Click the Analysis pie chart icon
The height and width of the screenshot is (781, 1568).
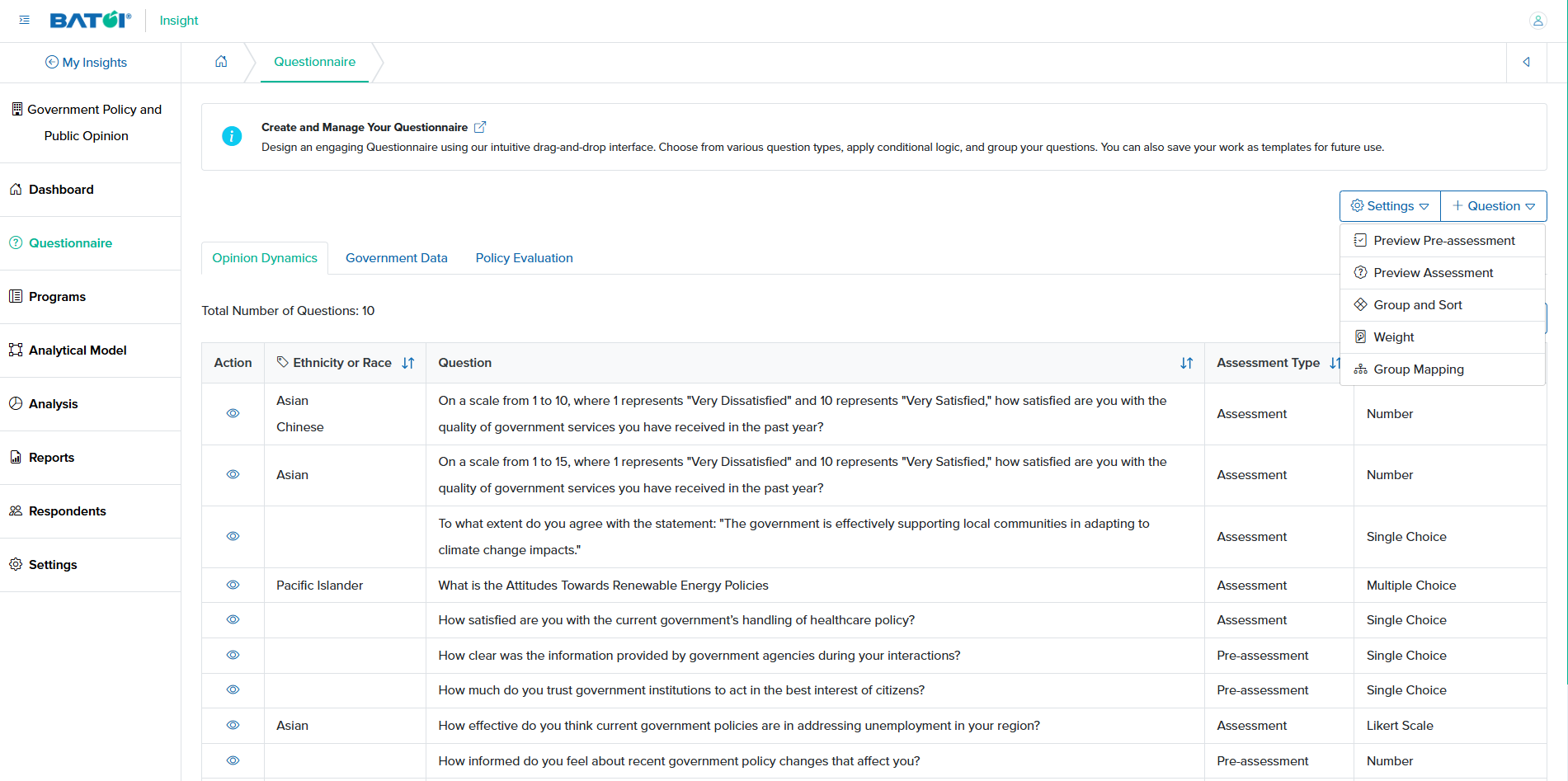(x=16, y=403)
